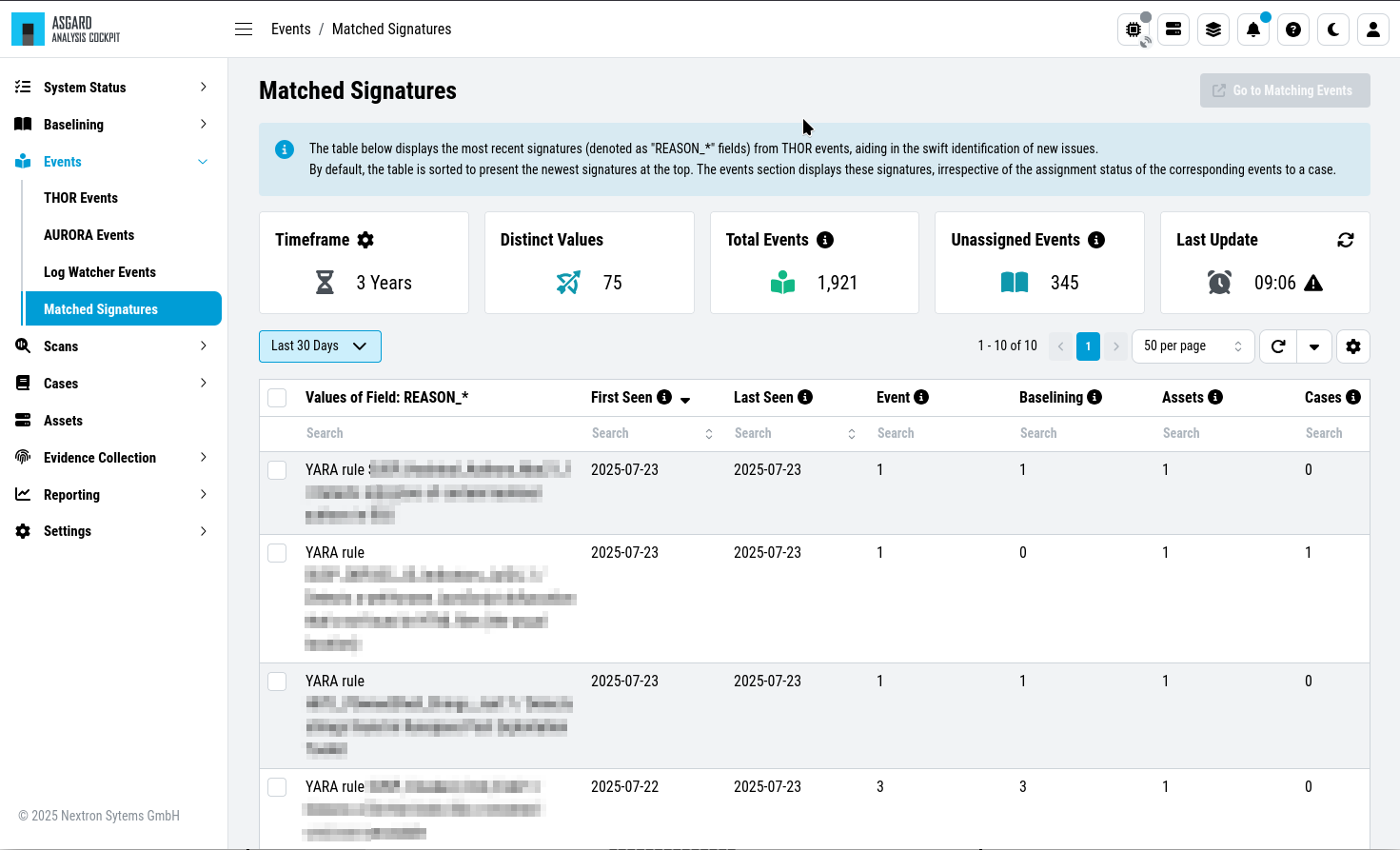Open the user profile icon
The width and height of the screenshot is (1400, 850).
(x=1373, y=30)
